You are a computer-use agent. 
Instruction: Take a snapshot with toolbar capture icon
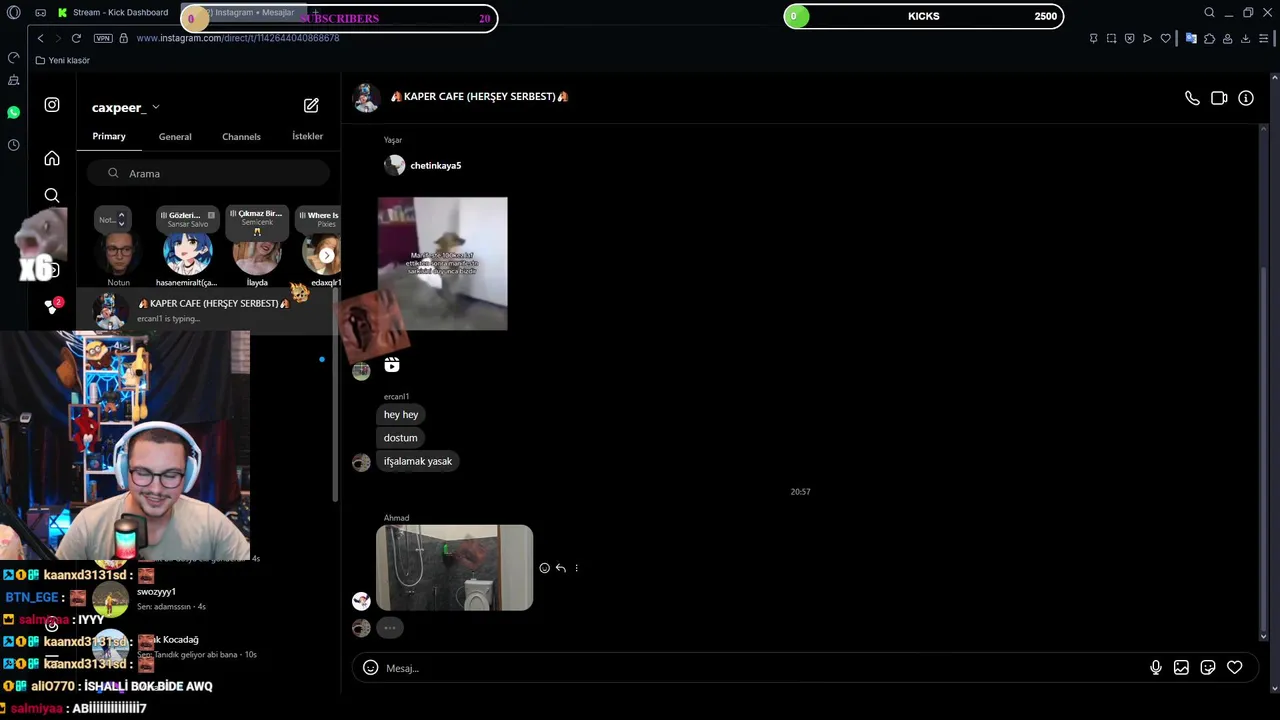[x=1111, y=38]
